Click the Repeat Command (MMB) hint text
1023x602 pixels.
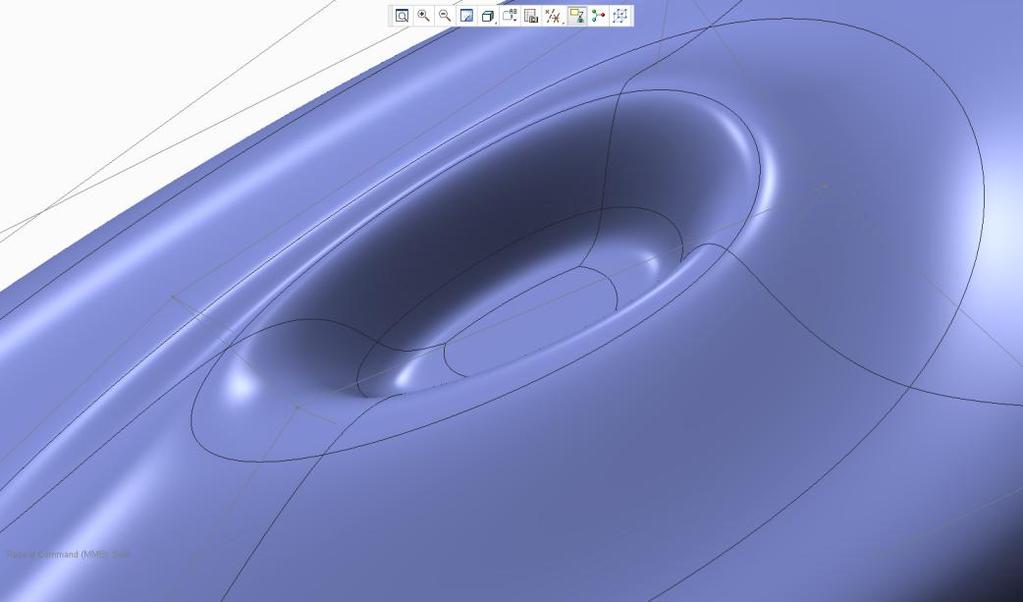pos(68,554)
